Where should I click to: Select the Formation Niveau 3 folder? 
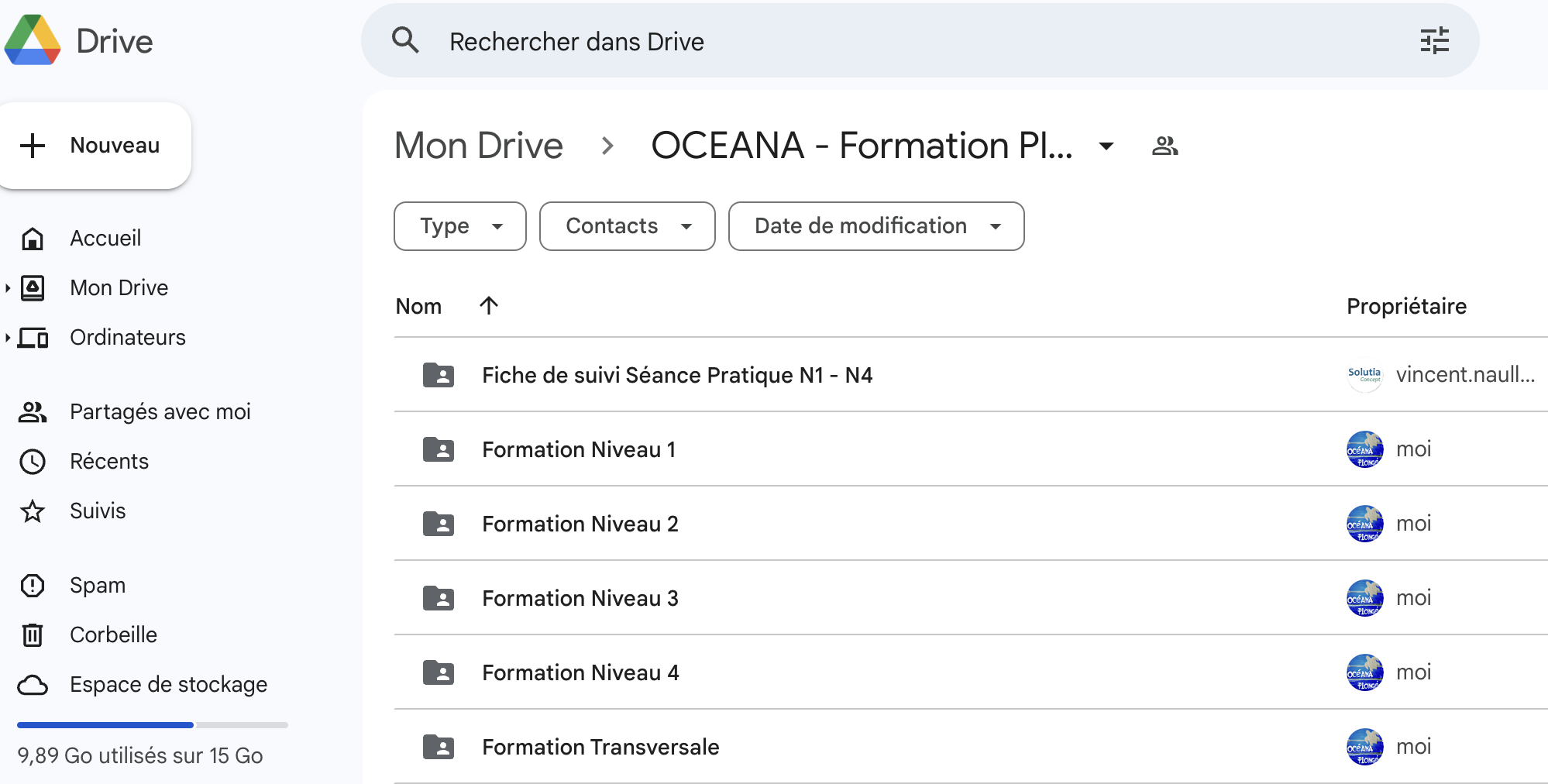tap(971, 598)
